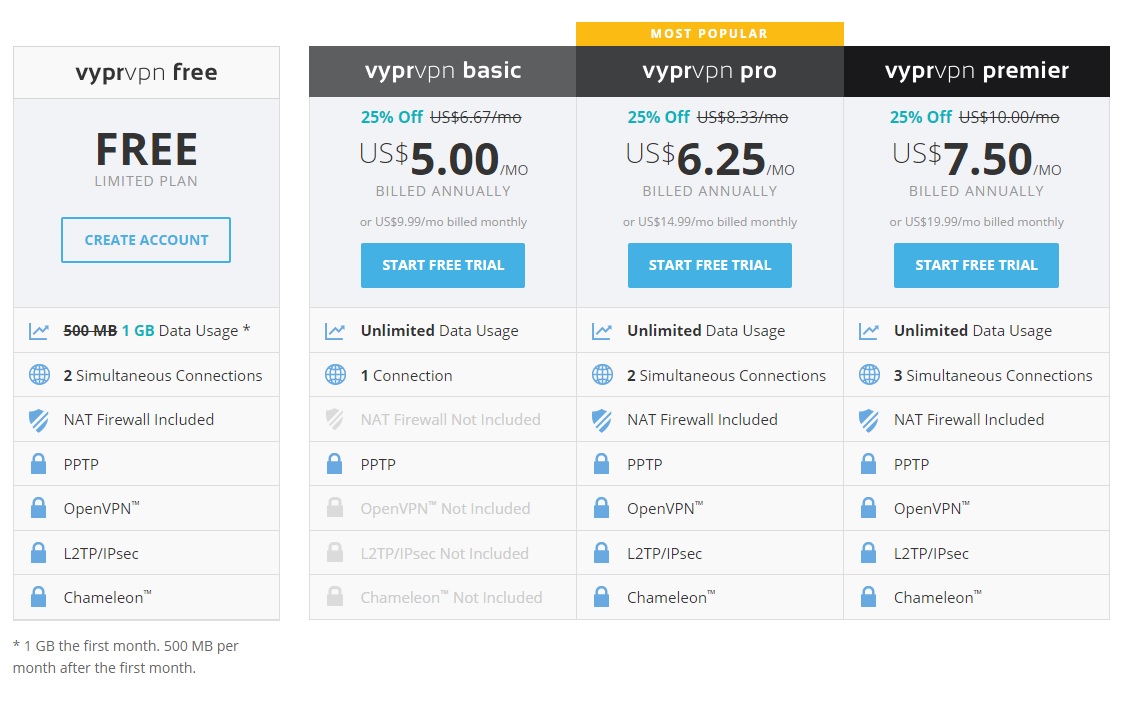Click the lock icon beside Chameleon in free plan
1122x707 pixels.
coord(39,597)
